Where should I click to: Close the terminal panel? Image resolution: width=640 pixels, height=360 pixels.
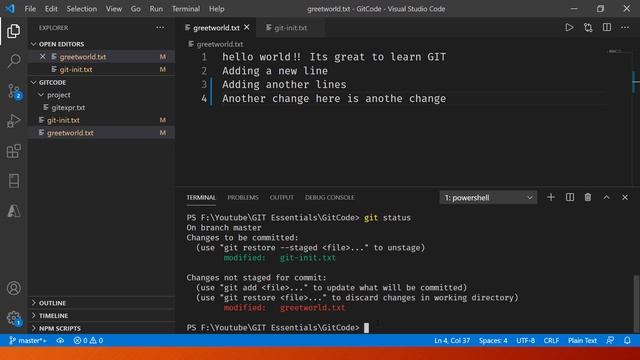(x=625, y=198)
